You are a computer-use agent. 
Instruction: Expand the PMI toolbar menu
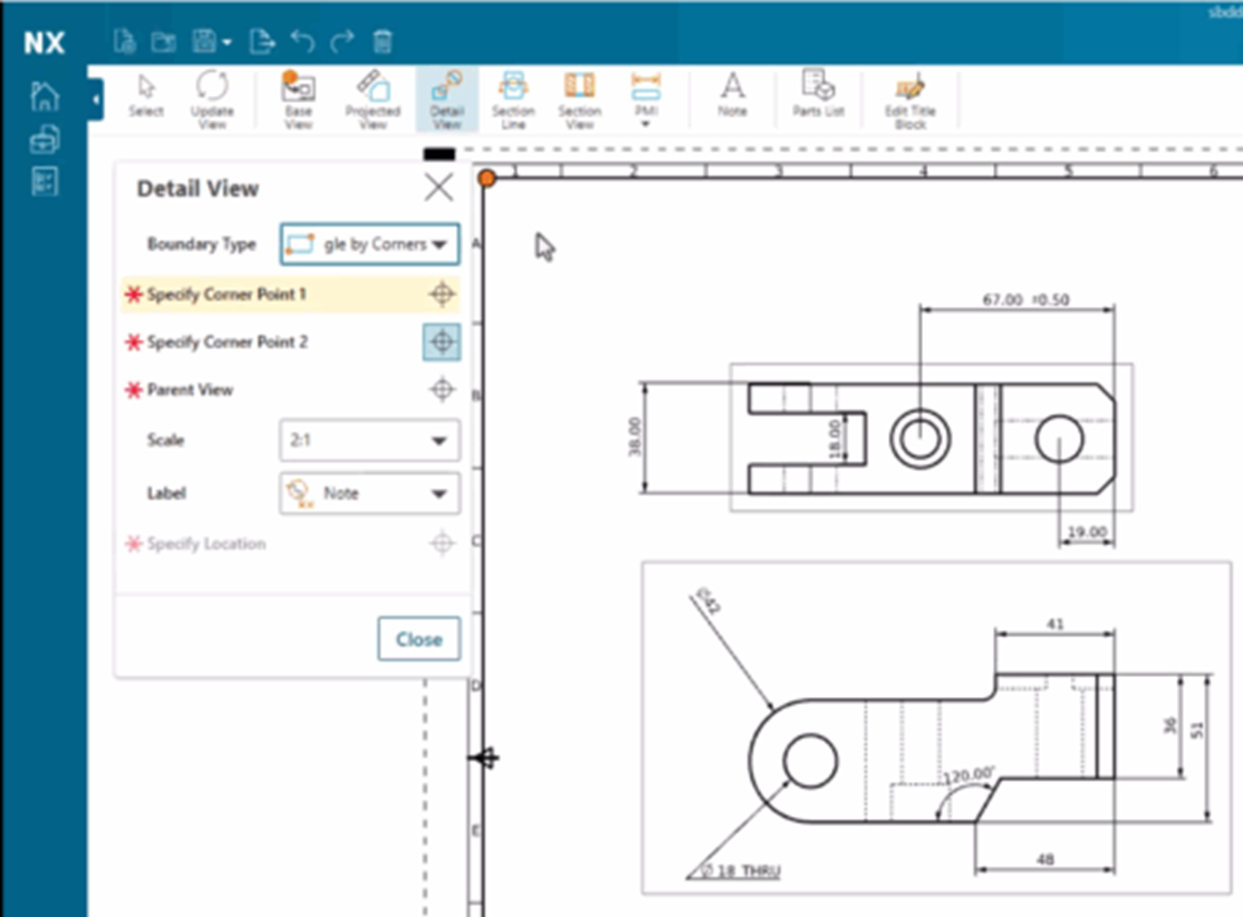point(648,123)
